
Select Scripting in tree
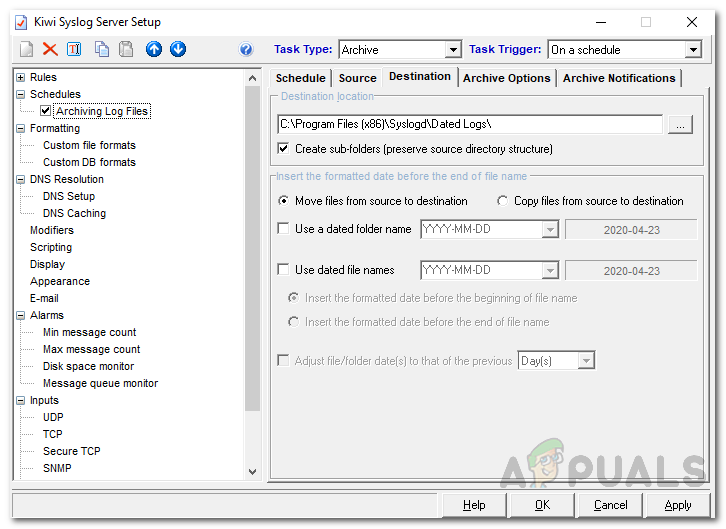51,247
